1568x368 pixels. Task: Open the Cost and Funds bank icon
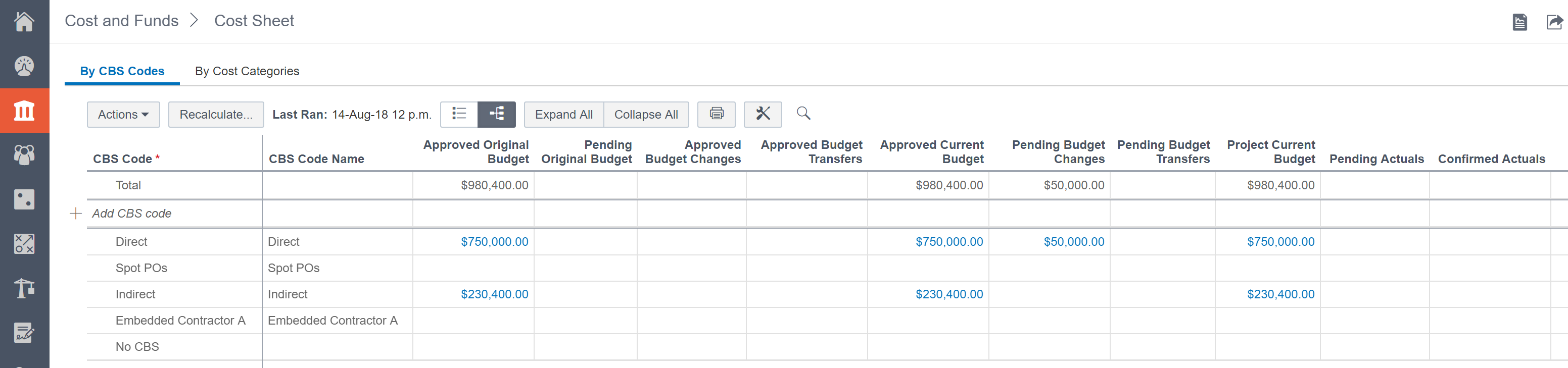click(x=24, y=111)
